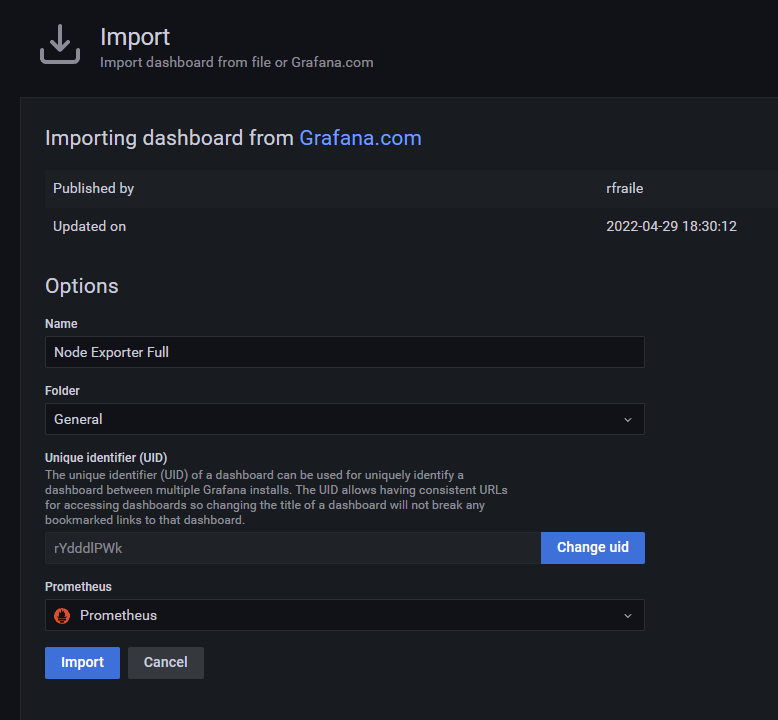The image size is (778, 720).
Task: Click the Import download icon in header
Action: click(x=60, y=45)
